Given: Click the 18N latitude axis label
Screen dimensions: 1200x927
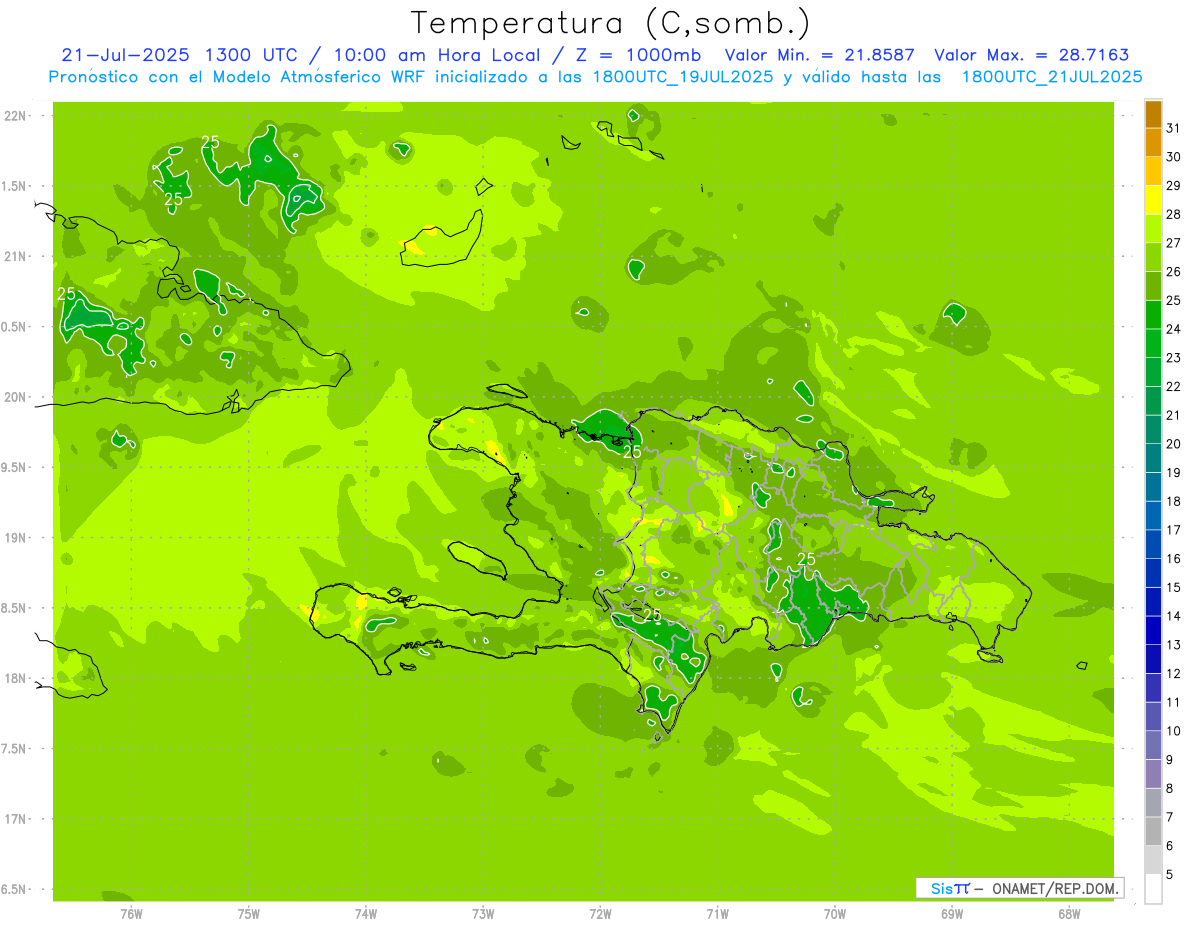Looking at the screenshot, I should click(16, 678).
